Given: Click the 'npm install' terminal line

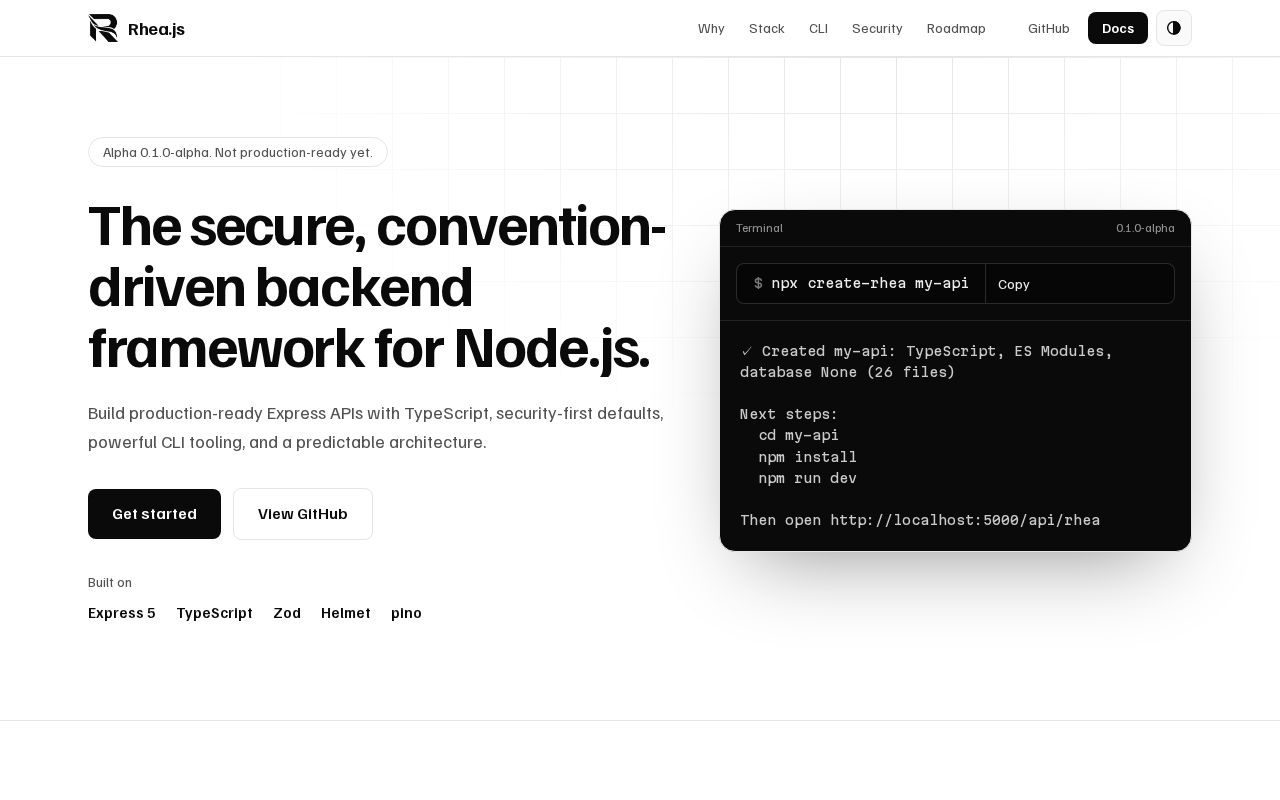Looking at the screenshot, I should [x=808, y=457].
